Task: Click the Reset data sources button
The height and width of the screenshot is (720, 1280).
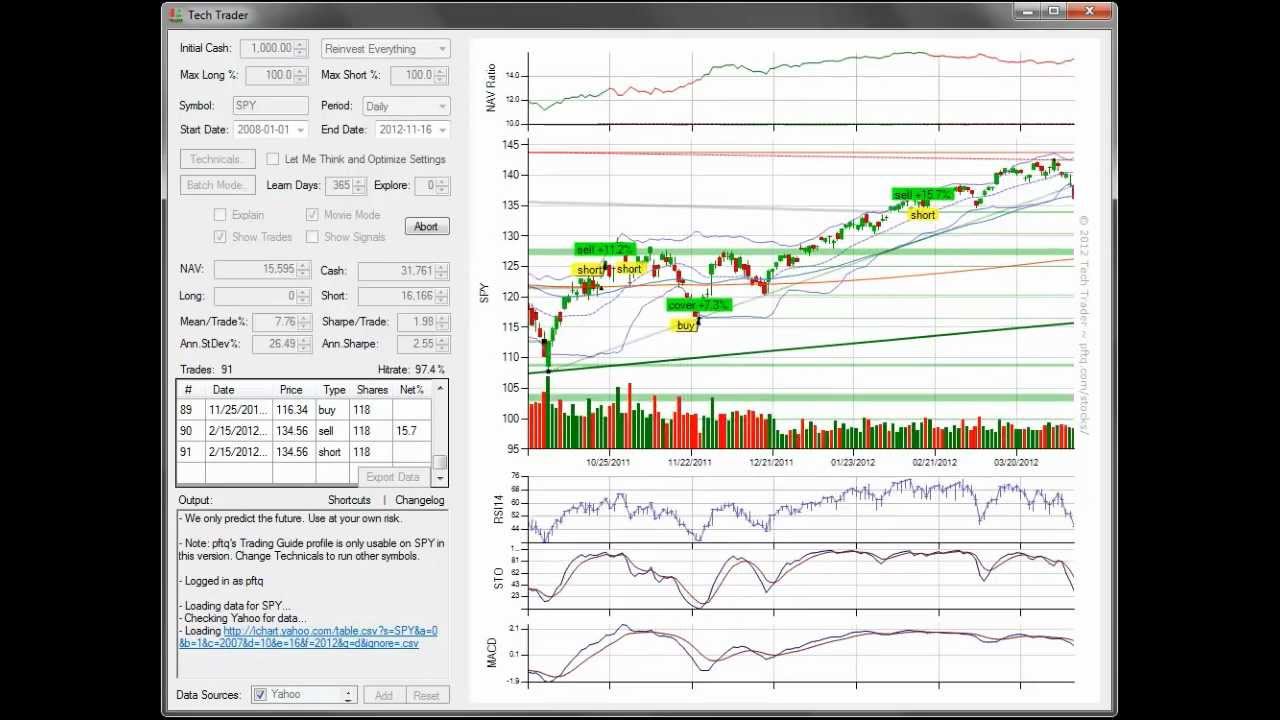Action: click(427, 695)
